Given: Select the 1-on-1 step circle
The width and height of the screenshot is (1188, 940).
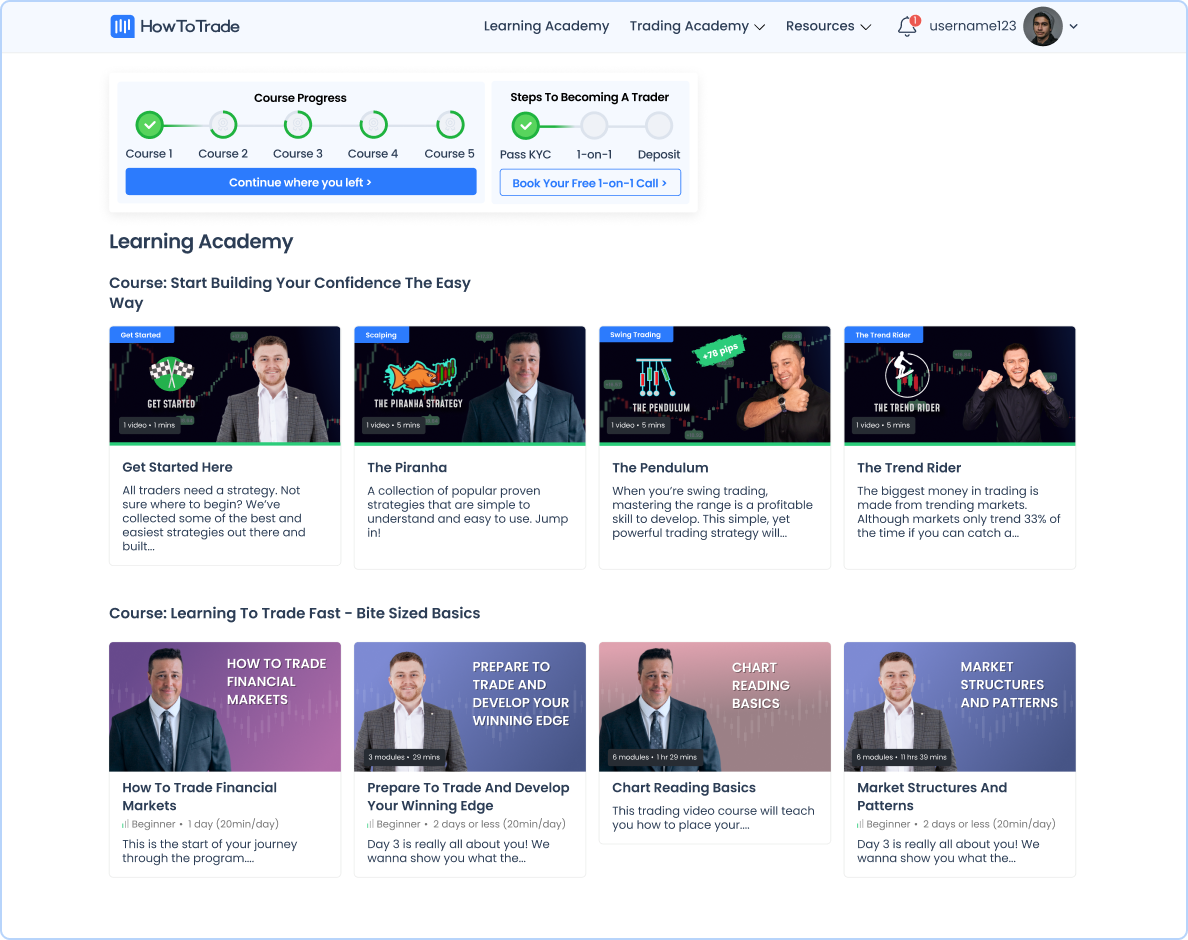Looking at the screenshot, I should [594, 125].
